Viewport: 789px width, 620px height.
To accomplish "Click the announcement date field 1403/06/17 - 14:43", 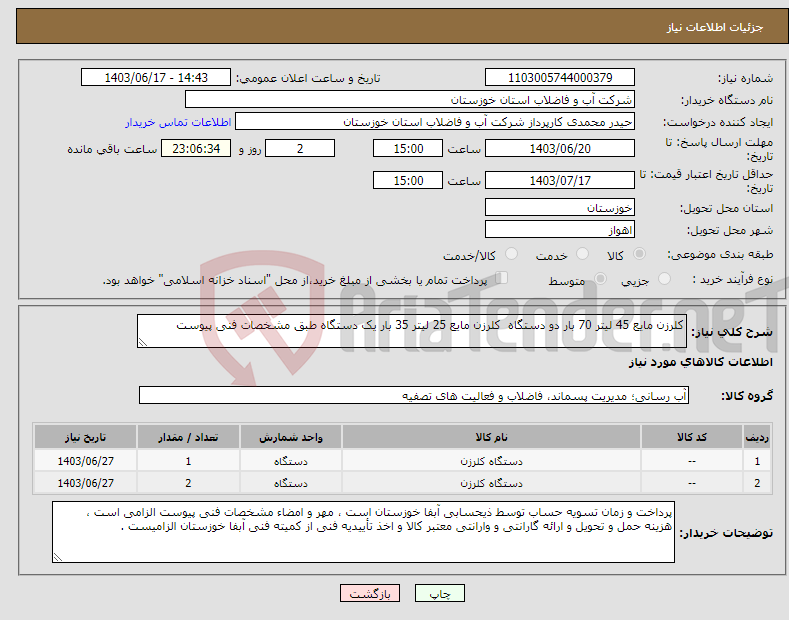I will 156,78.
